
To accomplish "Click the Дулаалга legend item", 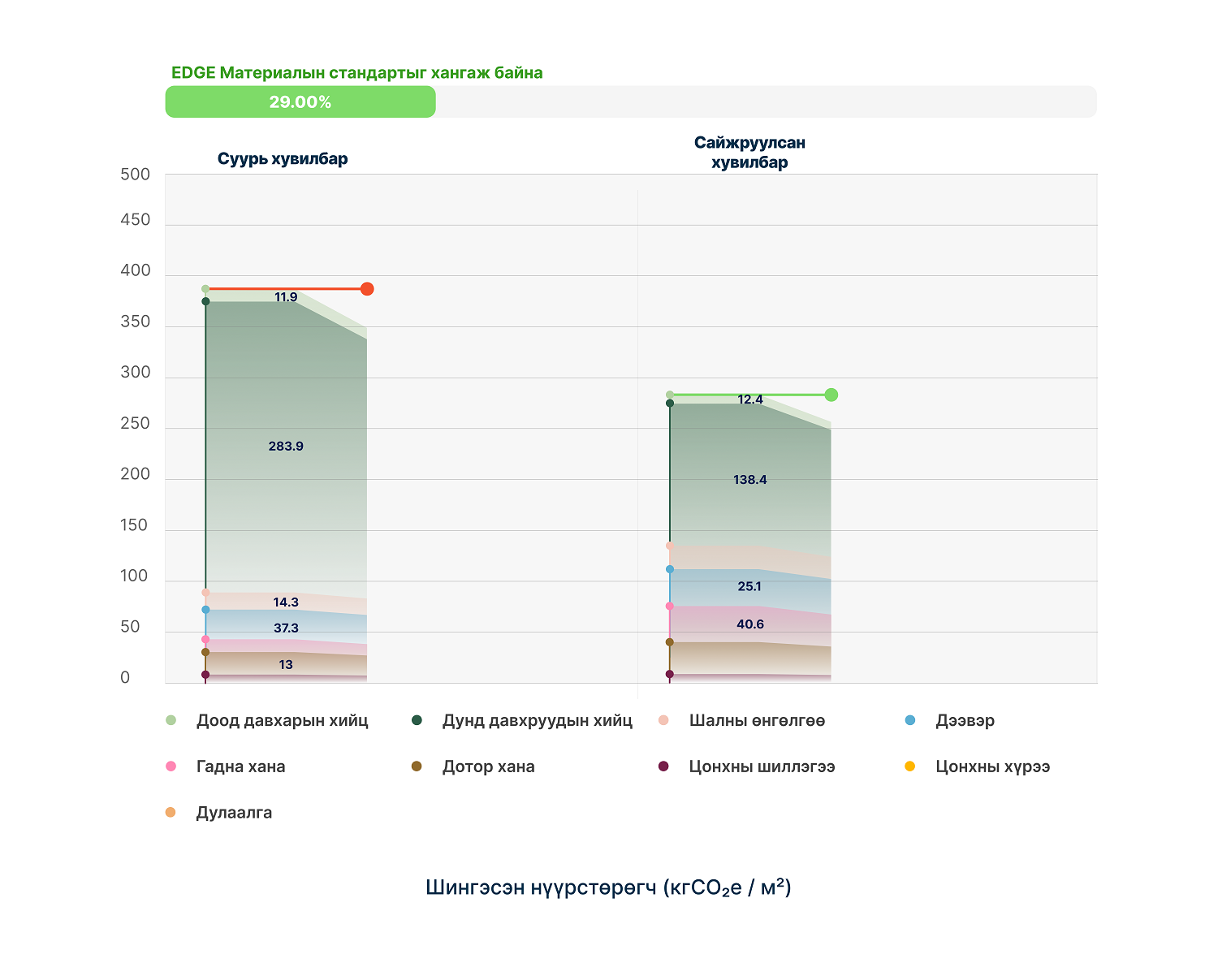I will pyautogui.click(x=233, y=814).
